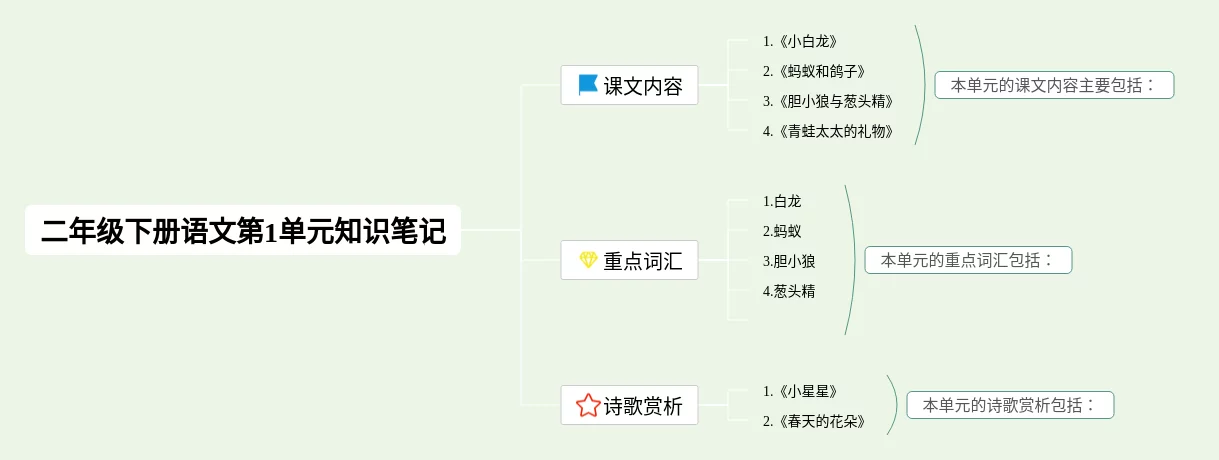Select vocabulary item 4.葱头精
This screenshot has height=460, width=1219.
[x=789, y=291]
